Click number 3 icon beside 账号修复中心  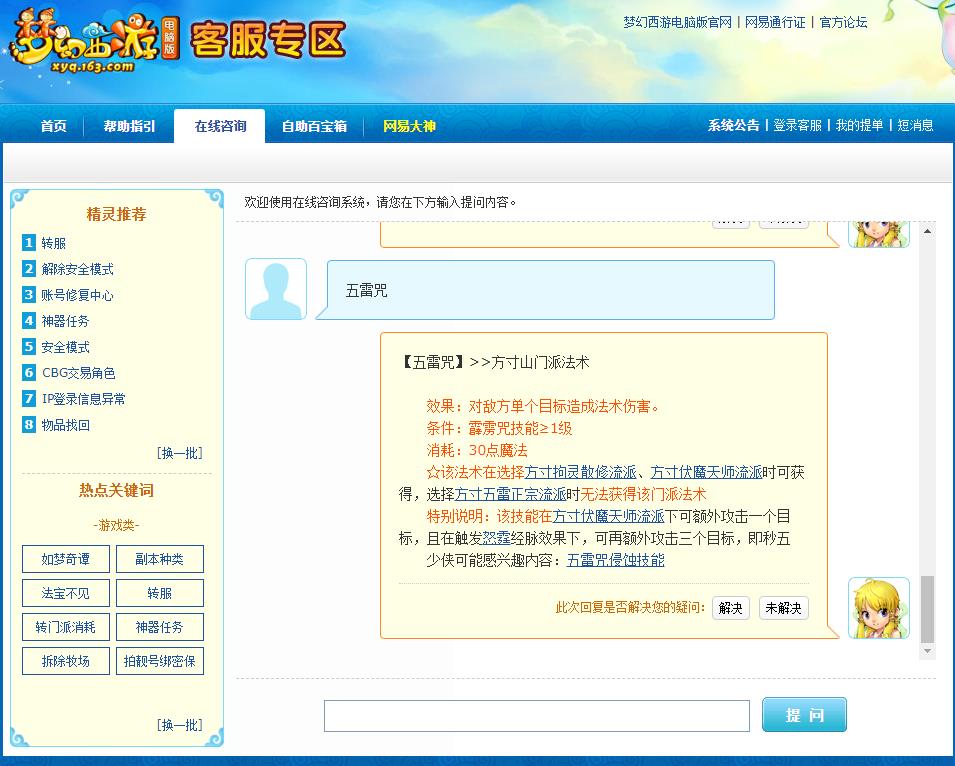click(x=29, y=295)
